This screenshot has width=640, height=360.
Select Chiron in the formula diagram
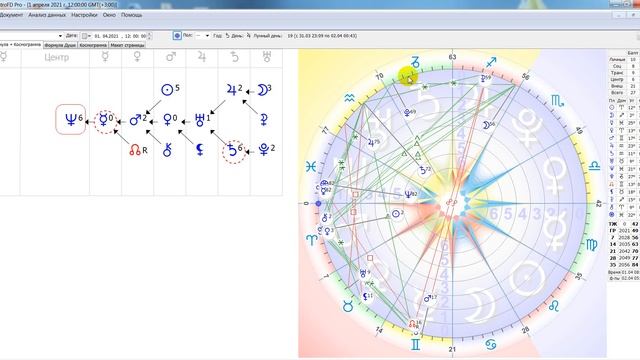[x=167, y=150]
